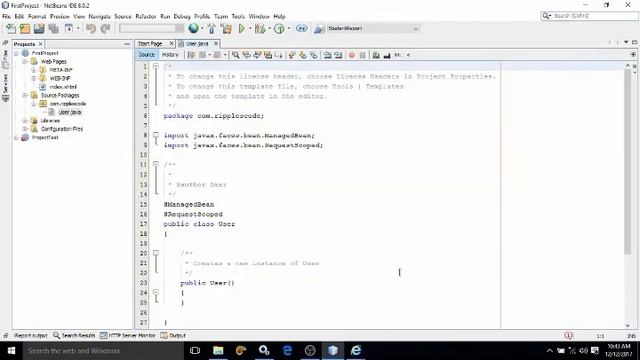
Task: Open the Navigate menu
Action: [x=100, y=16]
